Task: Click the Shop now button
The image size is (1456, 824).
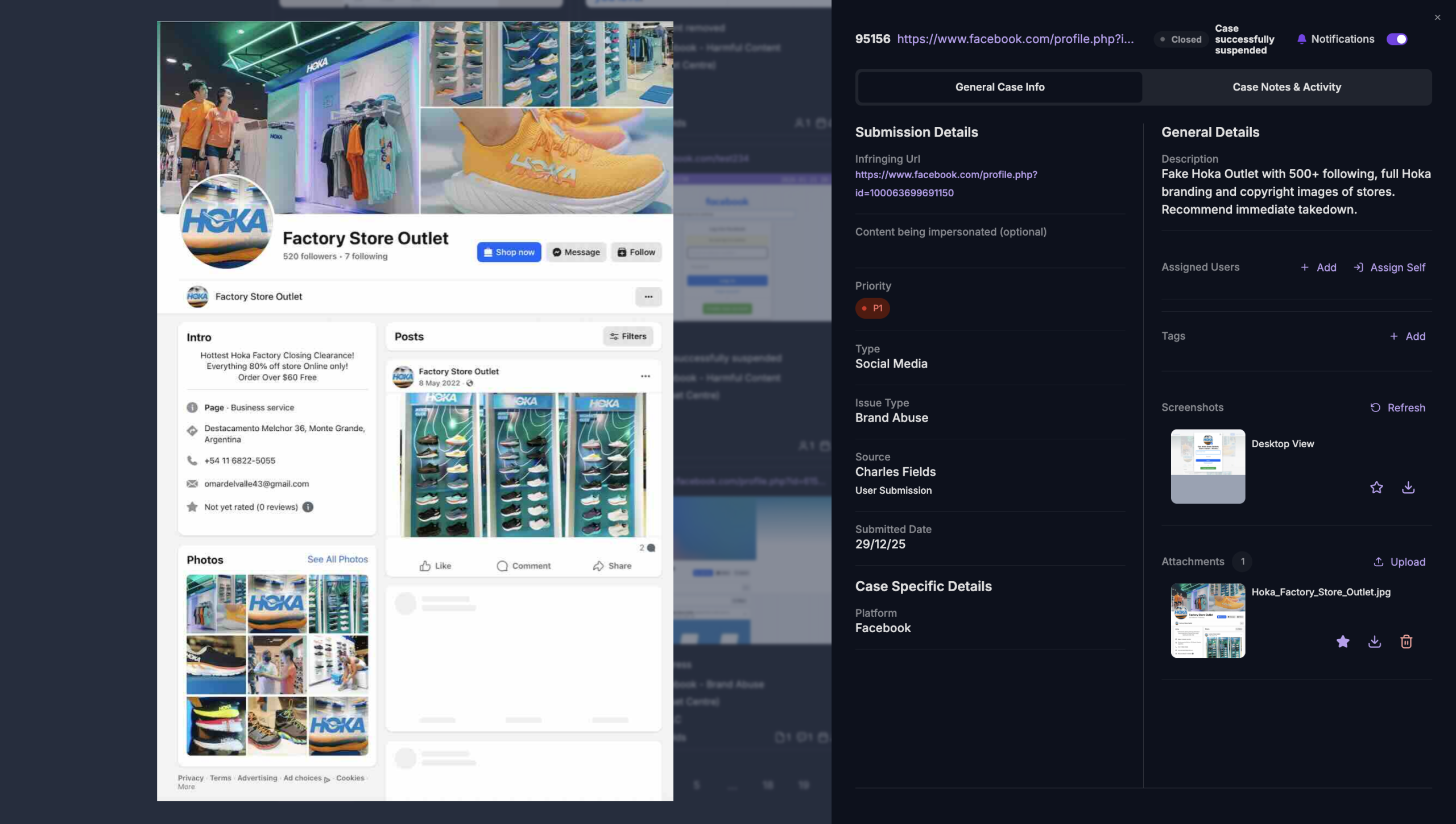Action: (x=508, y=252)
